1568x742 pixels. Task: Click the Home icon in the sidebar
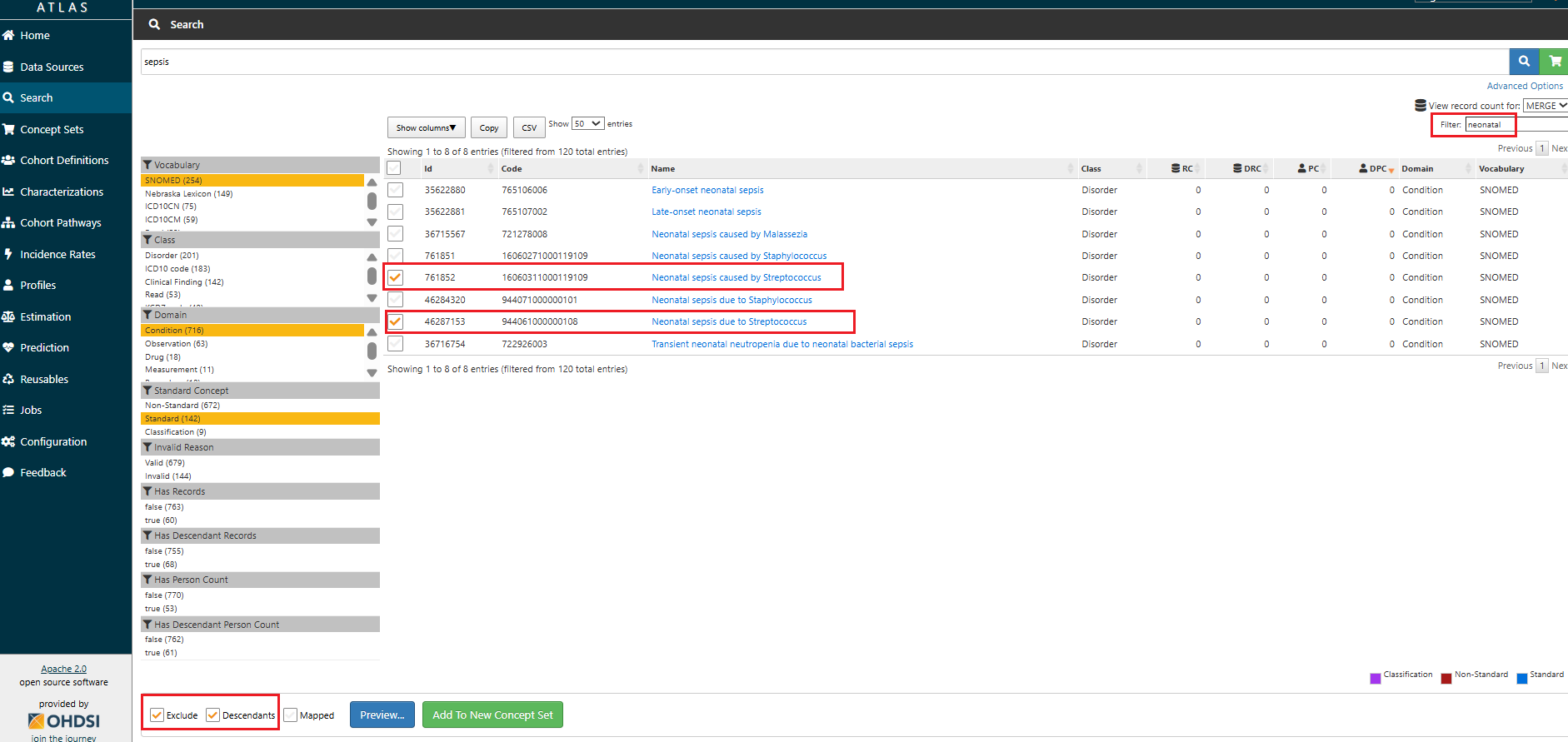pos(9,35)
